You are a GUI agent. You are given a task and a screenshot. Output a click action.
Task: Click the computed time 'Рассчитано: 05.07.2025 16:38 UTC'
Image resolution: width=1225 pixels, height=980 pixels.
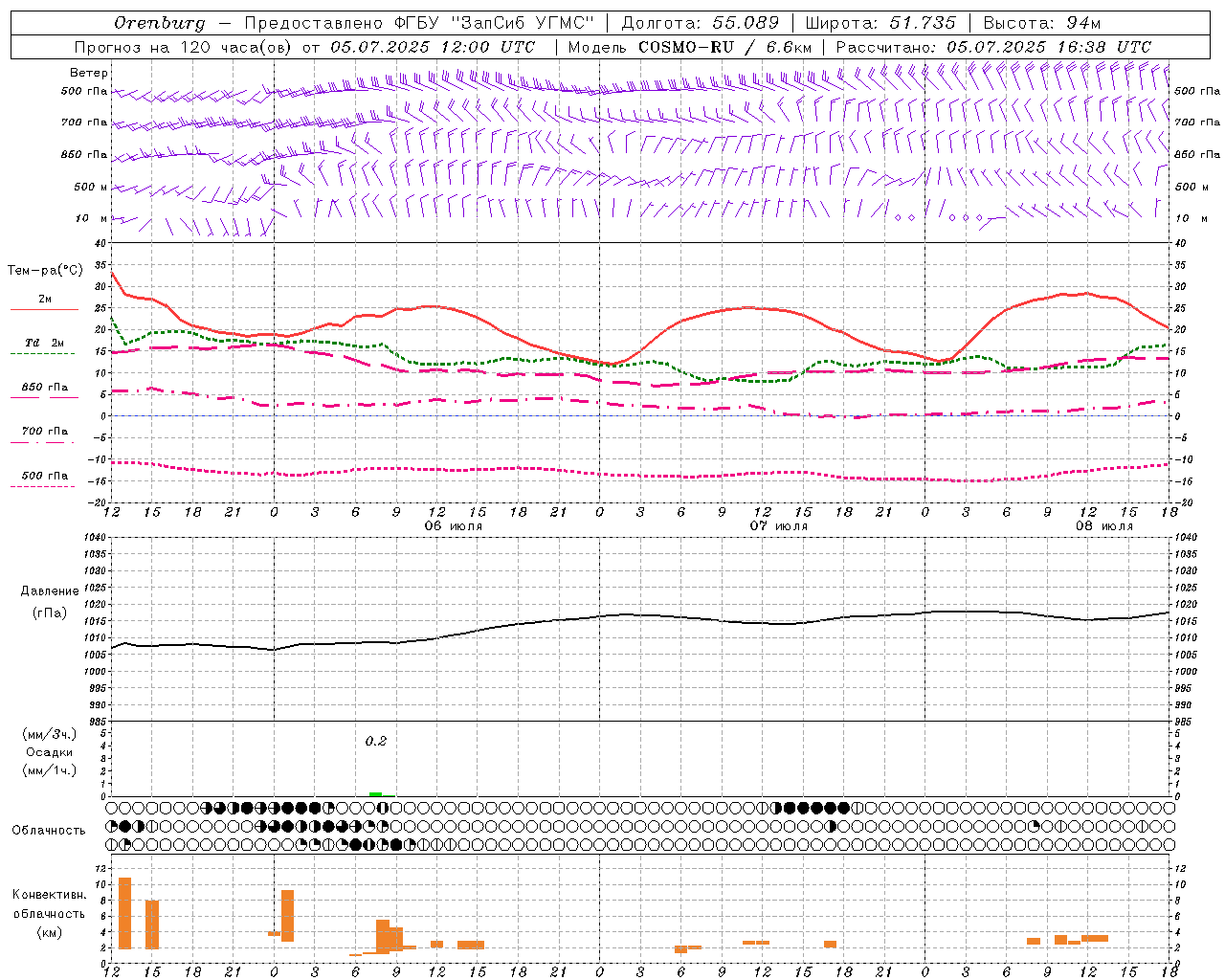point(993,47)
